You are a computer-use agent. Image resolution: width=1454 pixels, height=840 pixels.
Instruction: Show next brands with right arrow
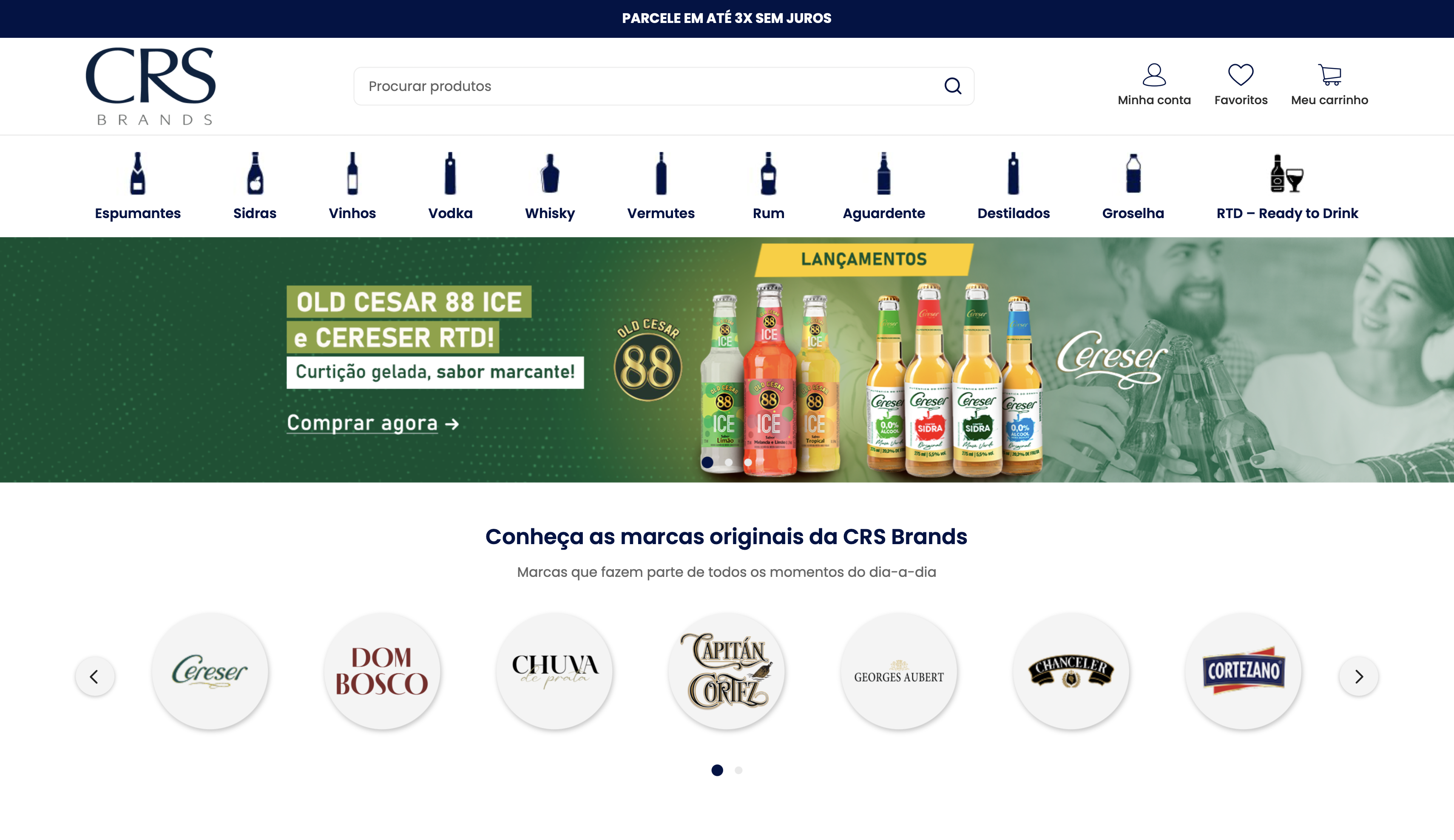coord(1359,676)
